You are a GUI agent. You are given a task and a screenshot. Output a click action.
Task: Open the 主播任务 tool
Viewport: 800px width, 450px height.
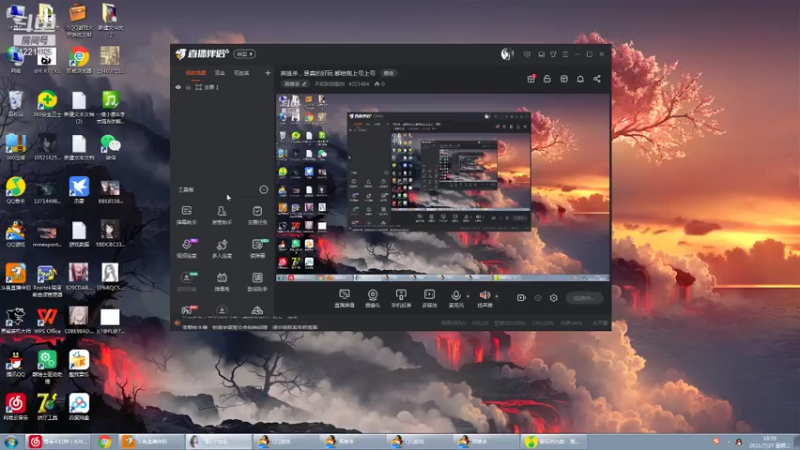click(x=257, y=215)
